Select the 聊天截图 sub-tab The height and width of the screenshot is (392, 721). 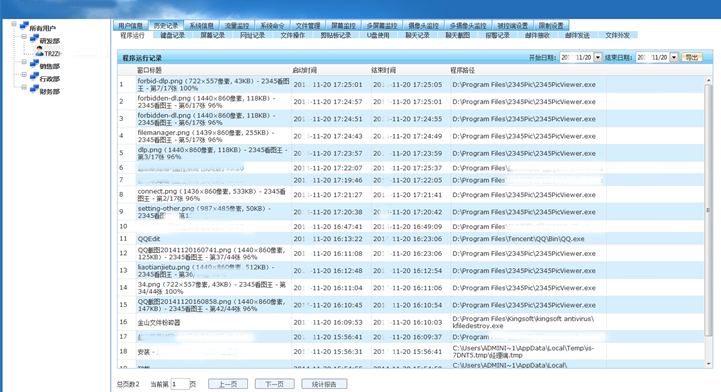pos(458,35)
